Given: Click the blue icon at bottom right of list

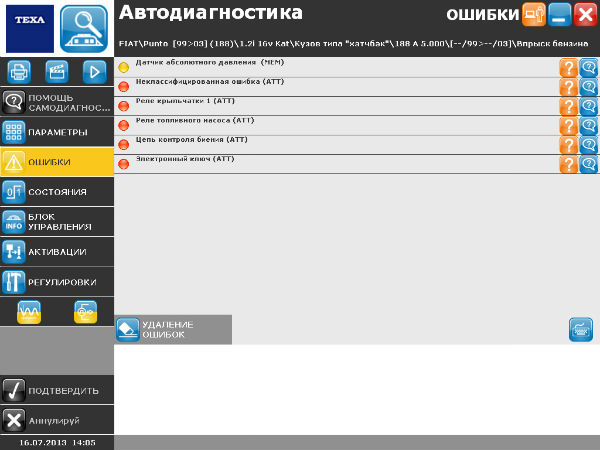Looking at the screenshot, I should point(581,330).
